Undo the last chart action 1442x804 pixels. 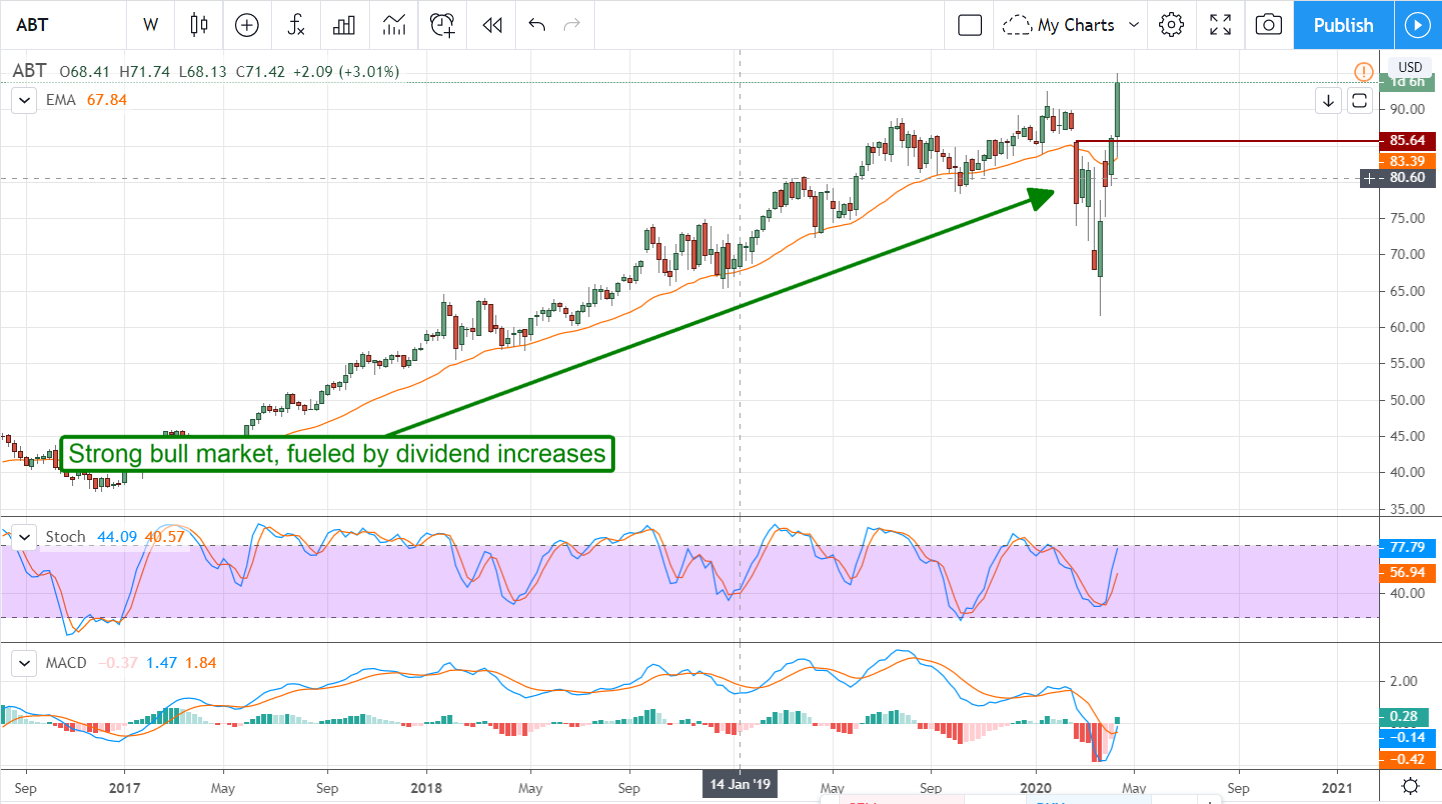click(537, 25)
